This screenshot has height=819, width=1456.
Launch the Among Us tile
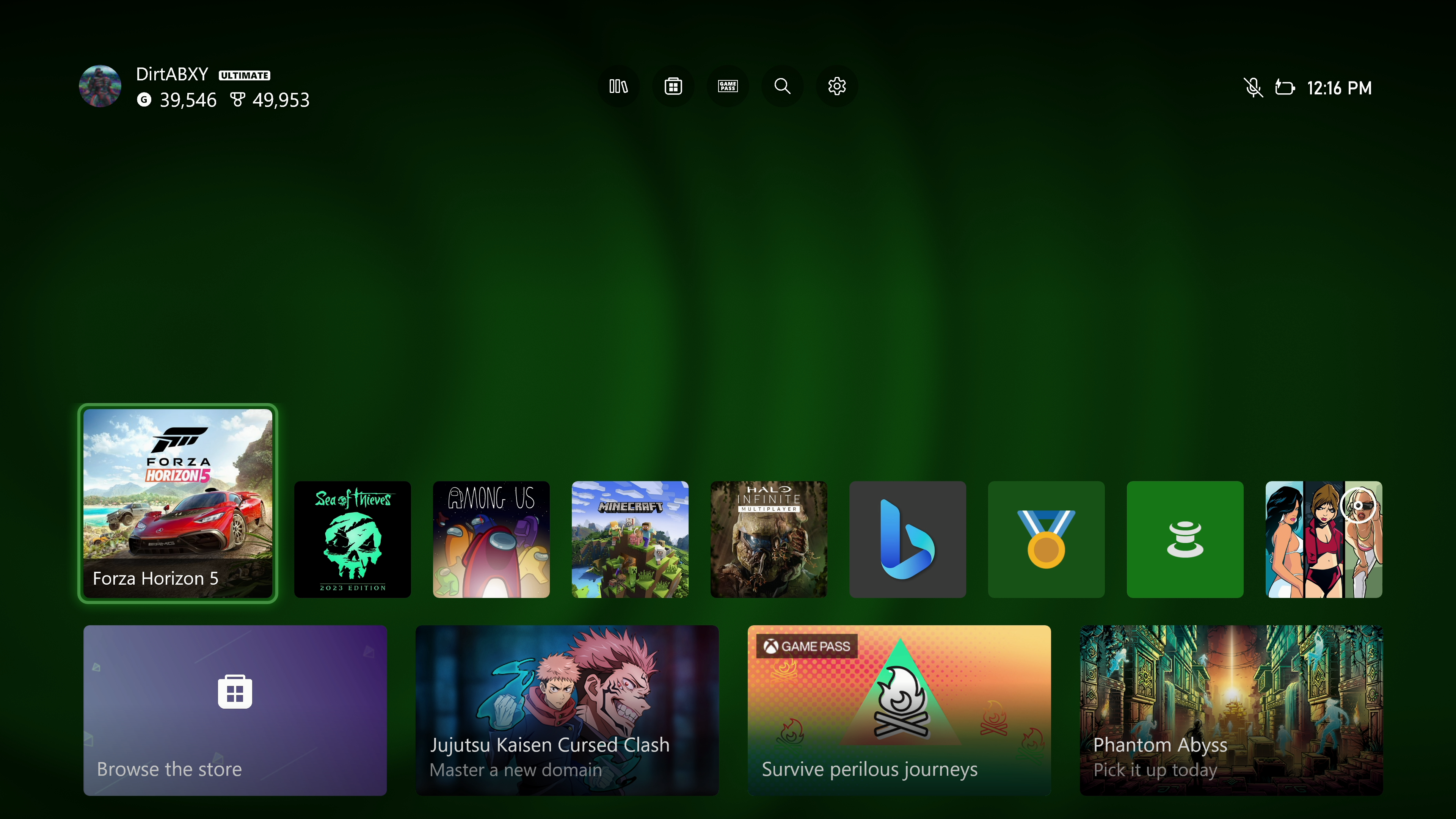point(491,539)
